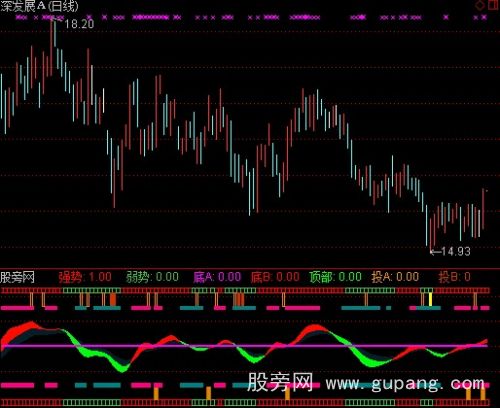Click the 投B: 0 indicator value
Screen dimensions: 500x408
(455, 277)
